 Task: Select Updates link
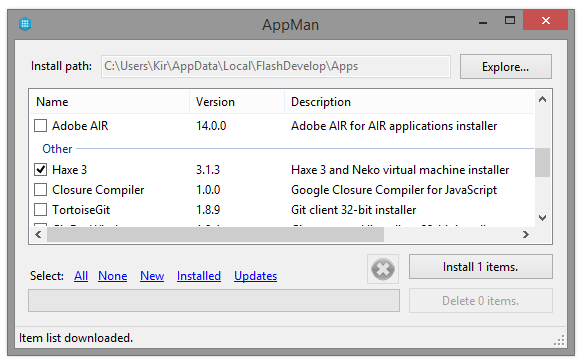[256, 276]
